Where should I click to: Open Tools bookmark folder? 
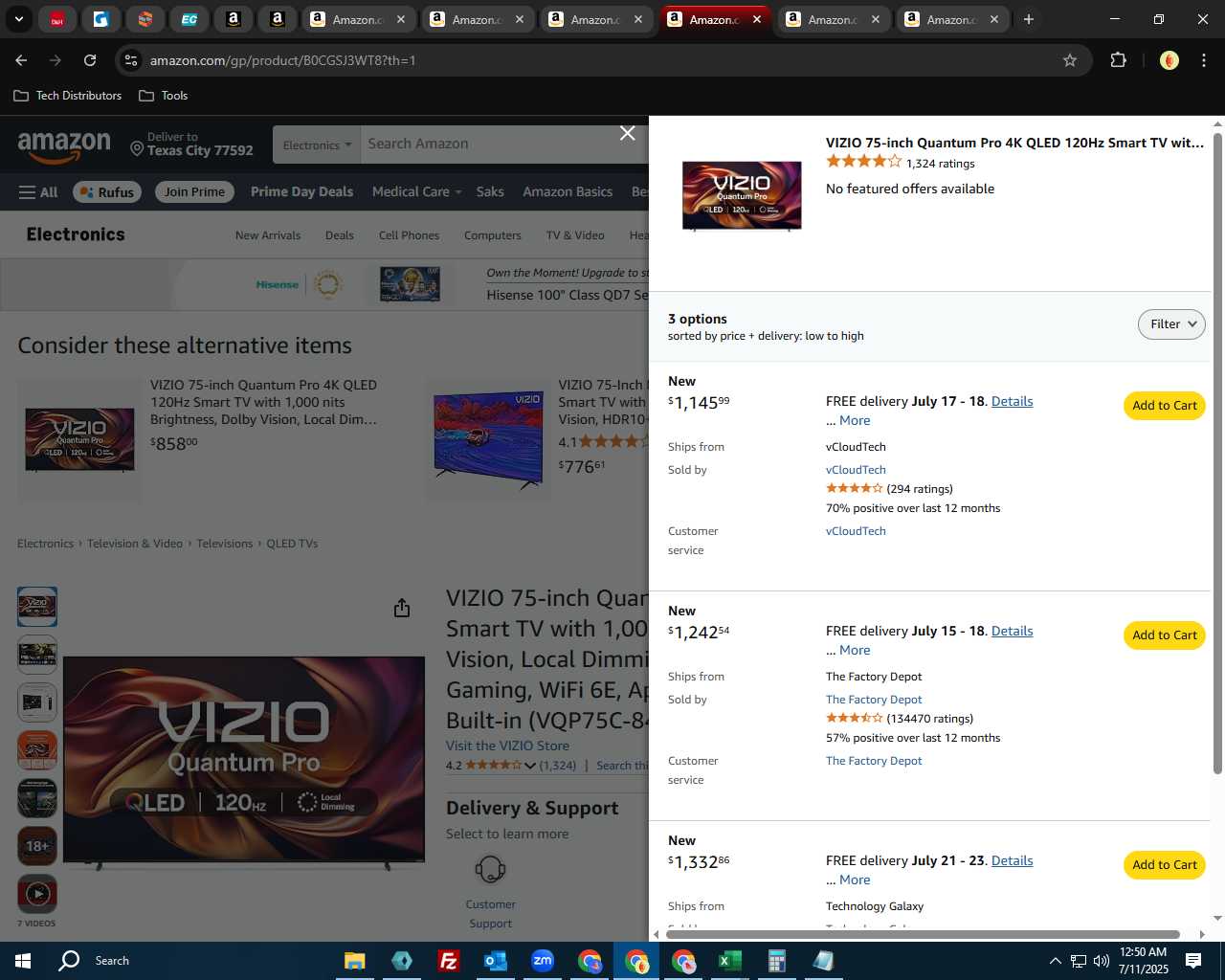pos(164,96)
